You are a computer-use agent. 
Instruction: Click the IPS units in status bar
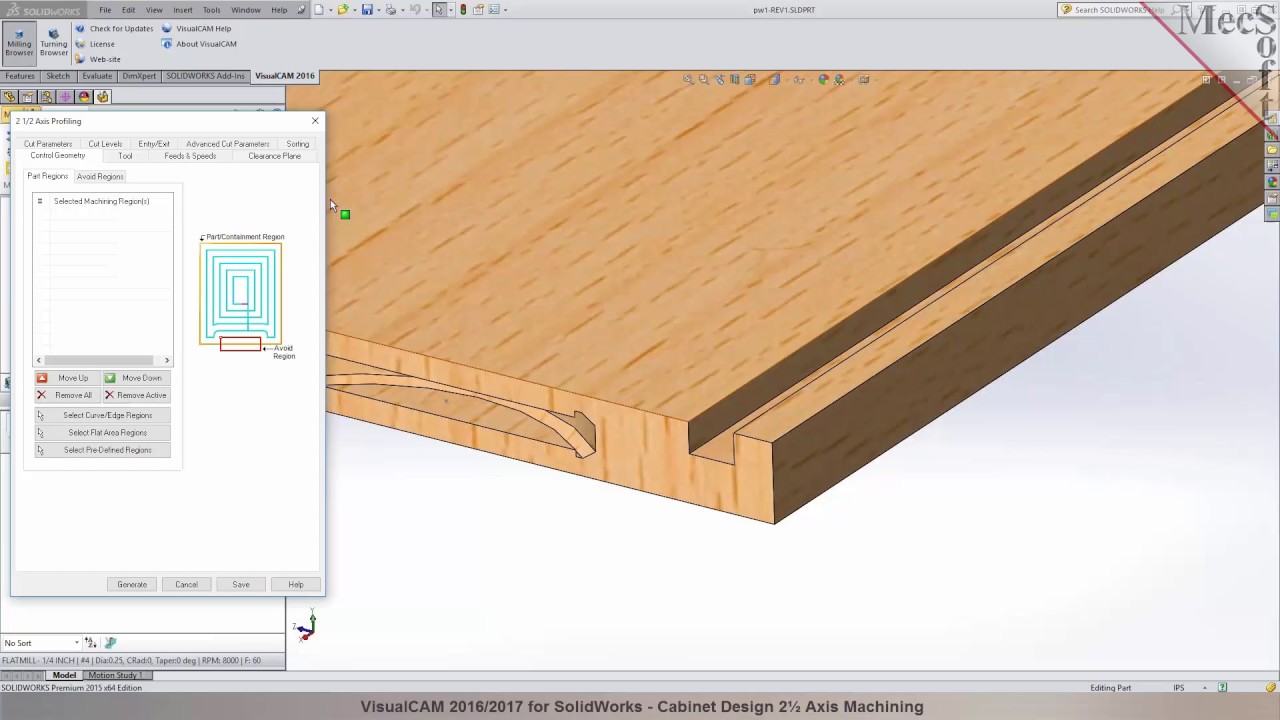(1178, 688)
